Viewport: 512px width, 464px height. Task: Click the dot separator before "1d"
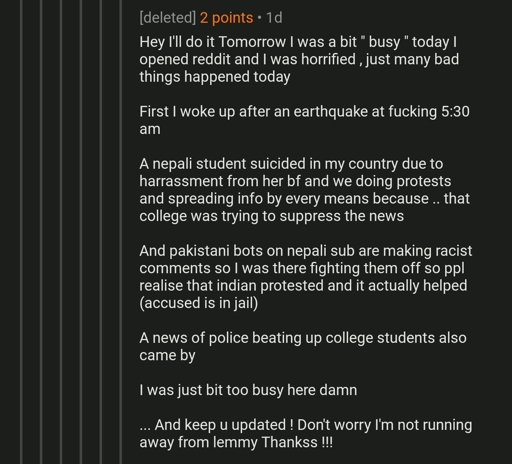pyautogui.click(x=259, y=18)
